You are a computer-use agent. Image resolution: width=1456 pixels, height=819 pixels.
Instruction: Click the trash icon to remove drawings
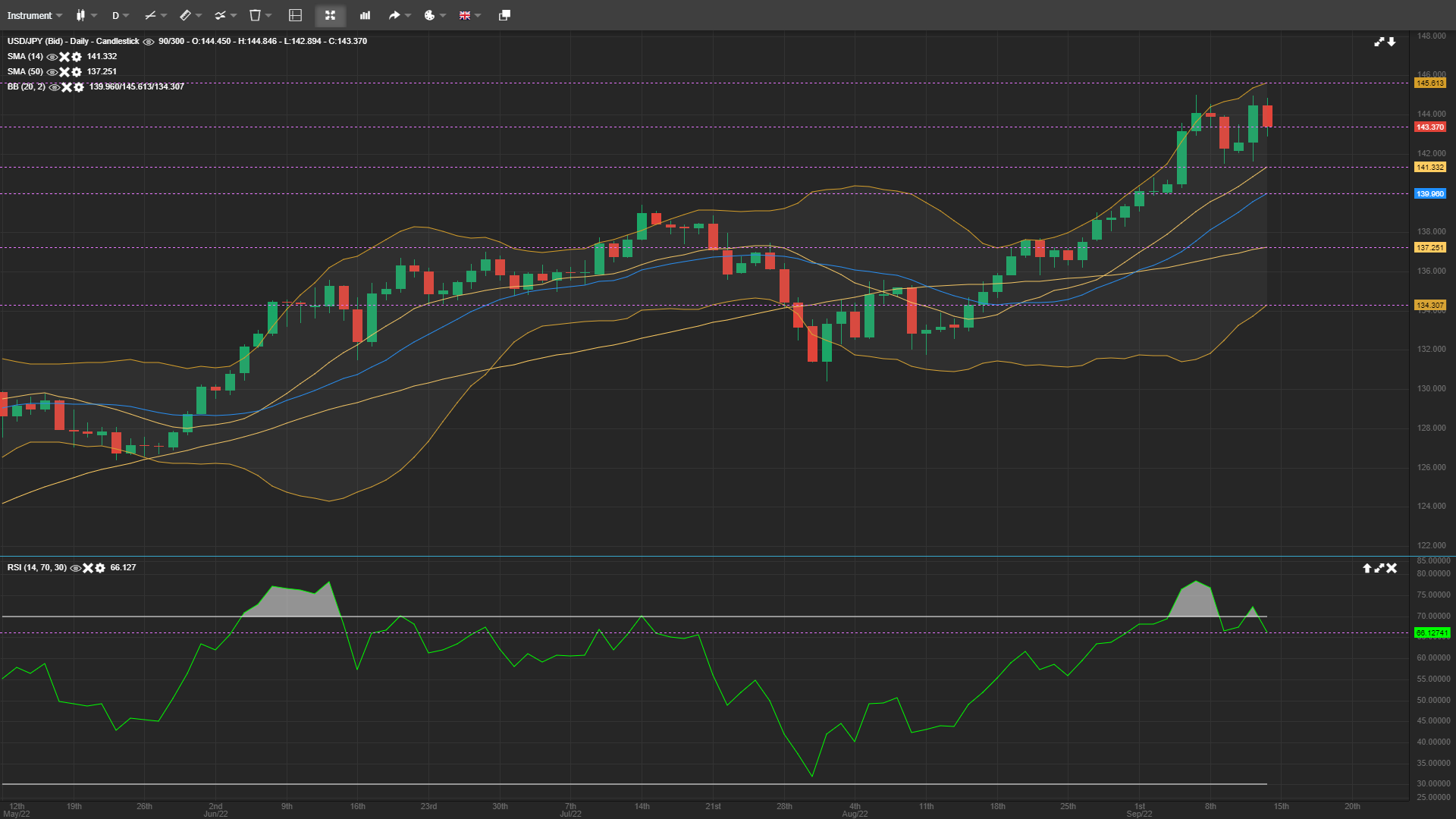253,15
